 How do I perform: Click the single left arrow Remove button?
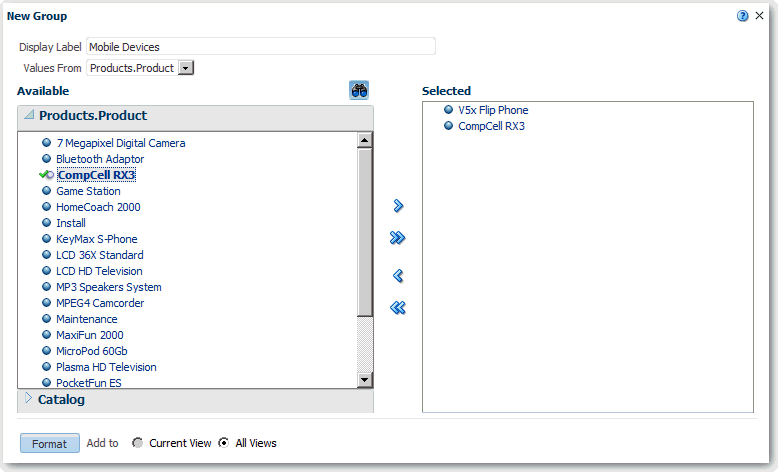[x=398, y=275]
